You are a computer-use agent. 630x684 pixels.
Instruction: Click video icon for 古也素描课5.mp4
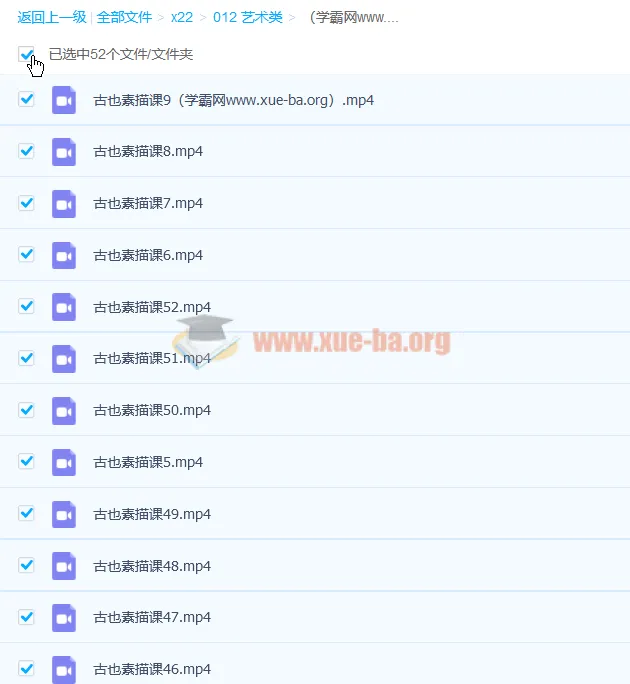[x=64, y=462]
